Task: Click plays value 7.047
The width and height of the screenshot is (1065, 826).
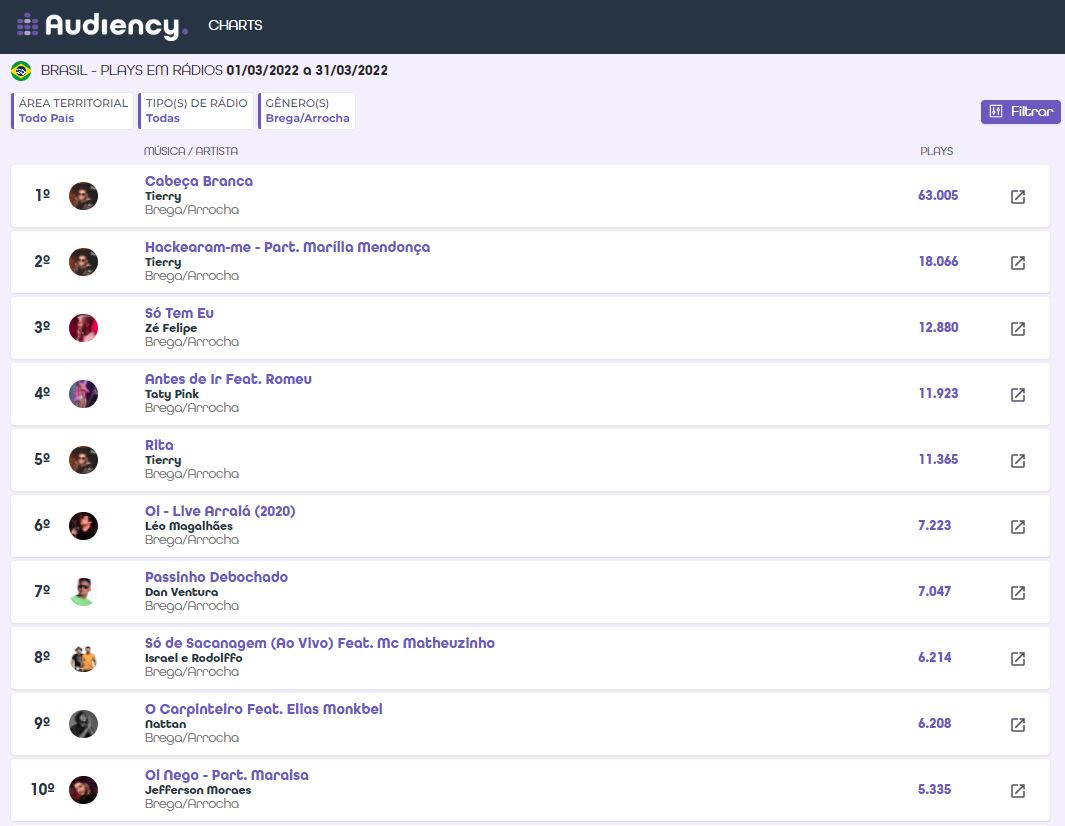Action: [x=935, y=591]
